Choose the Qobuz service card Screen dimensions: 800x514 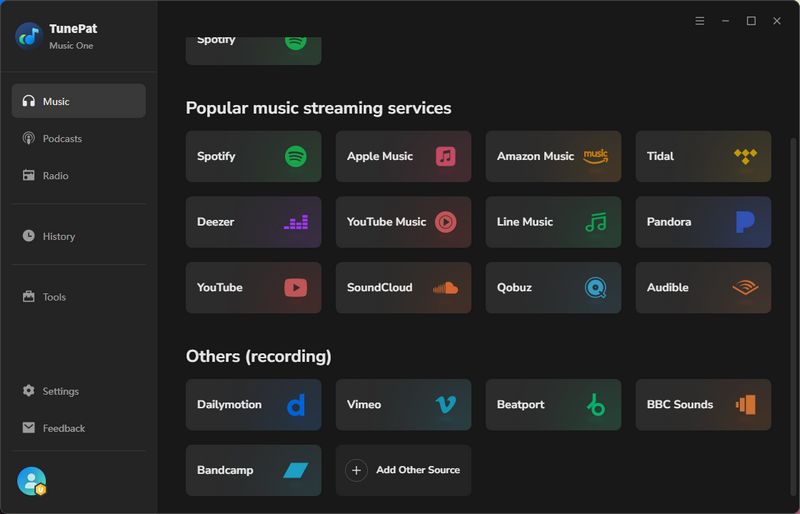click(x=554, y=288)
